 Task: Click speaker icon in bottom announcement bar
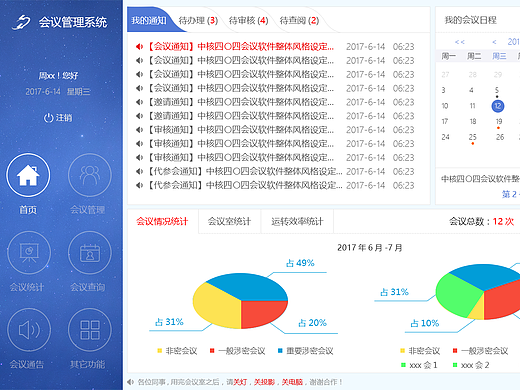click(x=130, y=382)
